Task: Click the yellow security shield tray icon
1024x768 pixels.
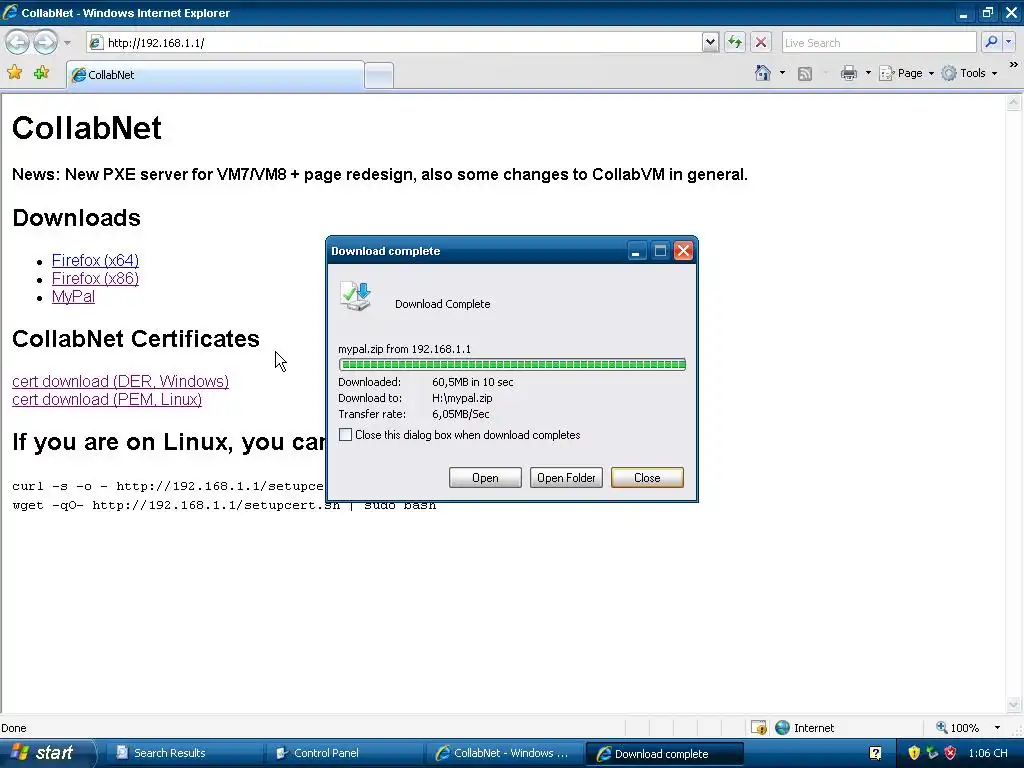Action: [914, 753]
